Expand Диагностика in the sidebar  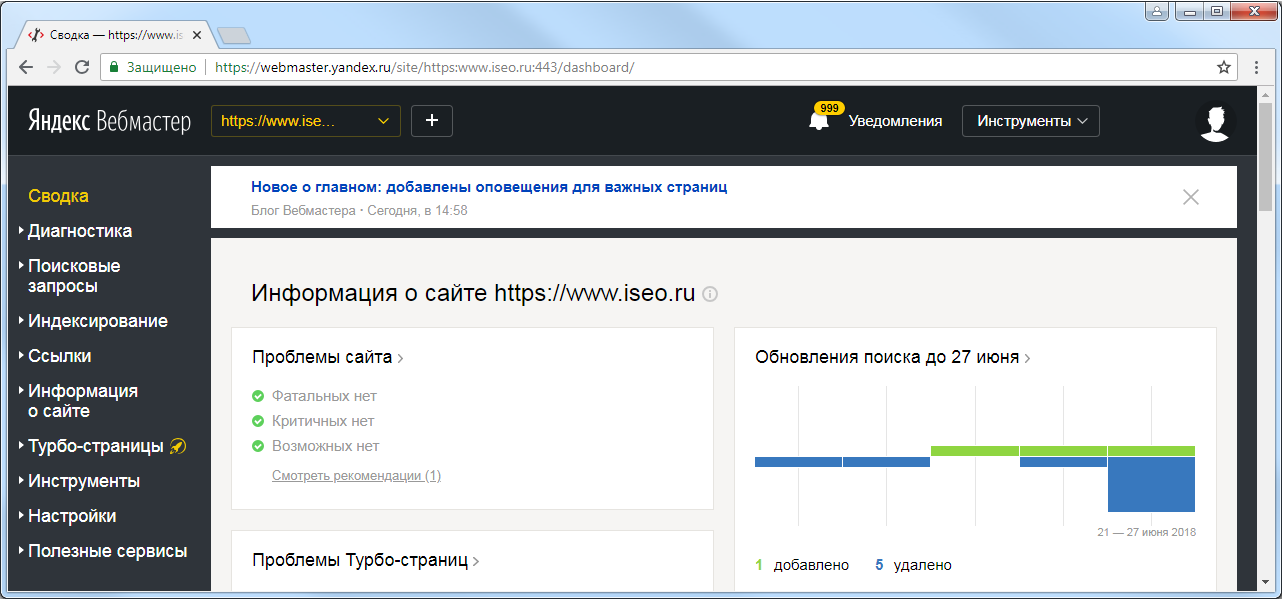pyautogui.click(x=79, y=231)
